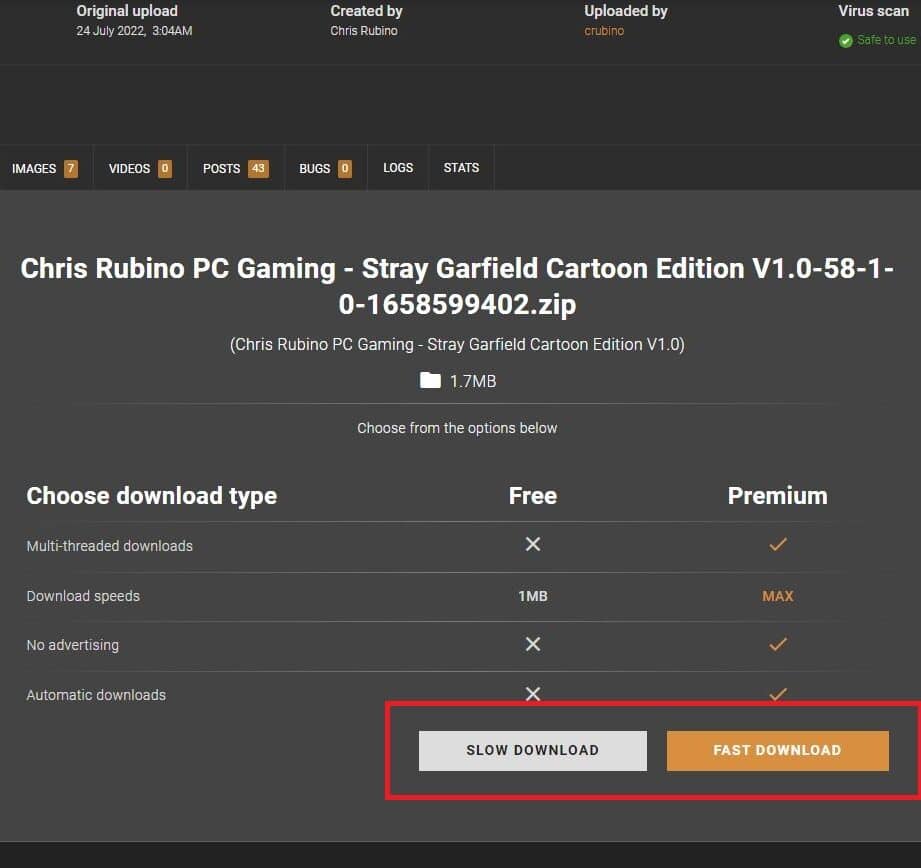Screen dimensions: 921x868
Task: Click the Automatic downloads row label
Action: (96, 695)
